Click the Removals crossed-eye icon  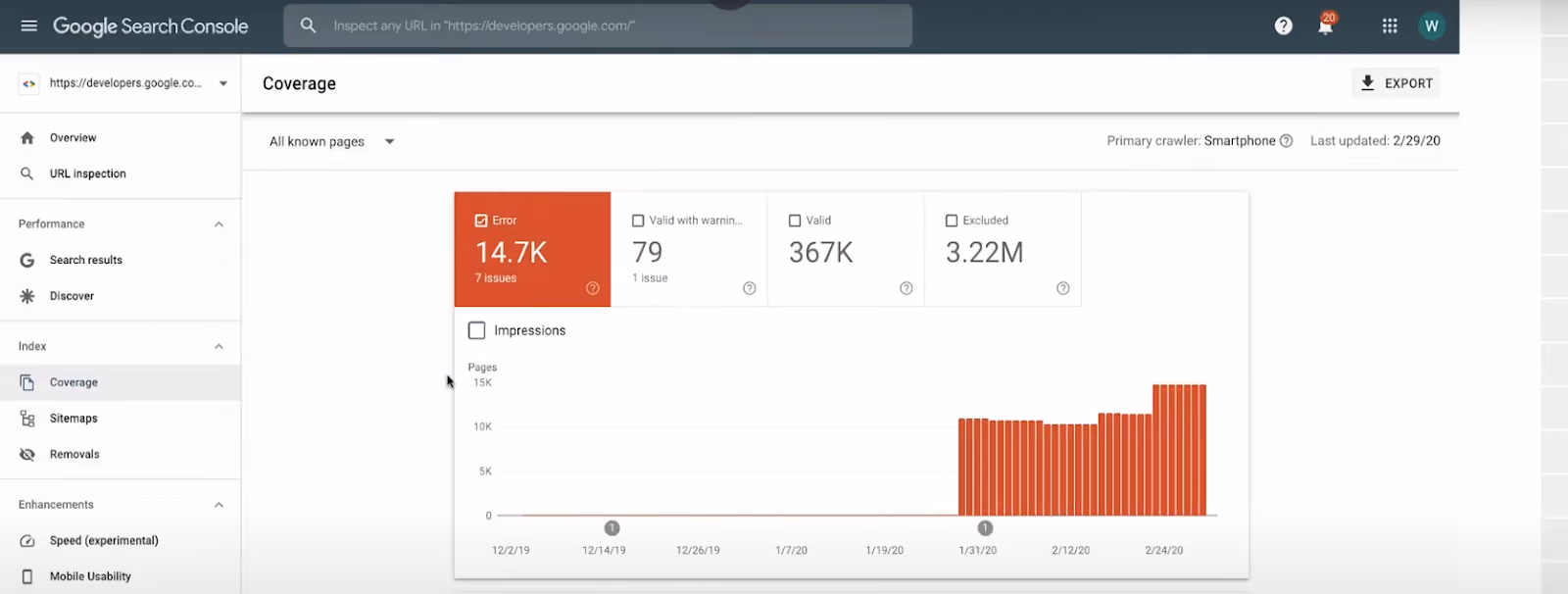(27, 454)
